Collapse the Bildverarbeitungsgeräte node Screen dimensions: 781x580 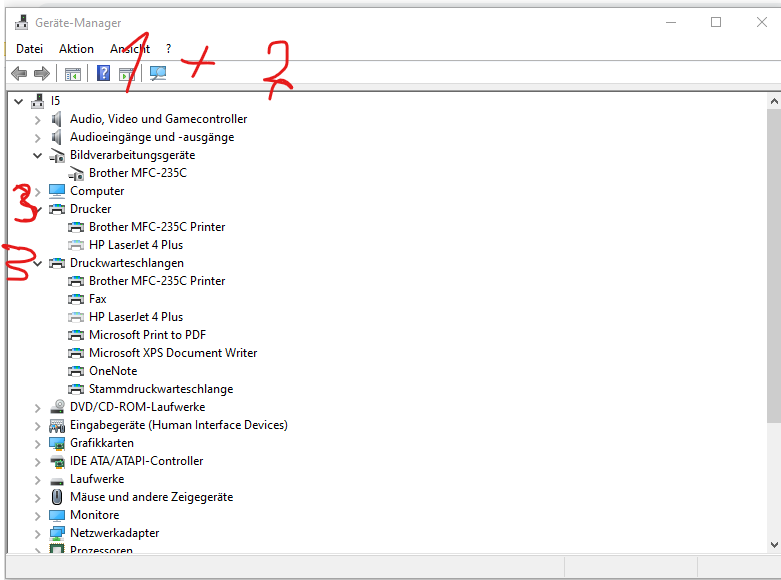(37, 155)
